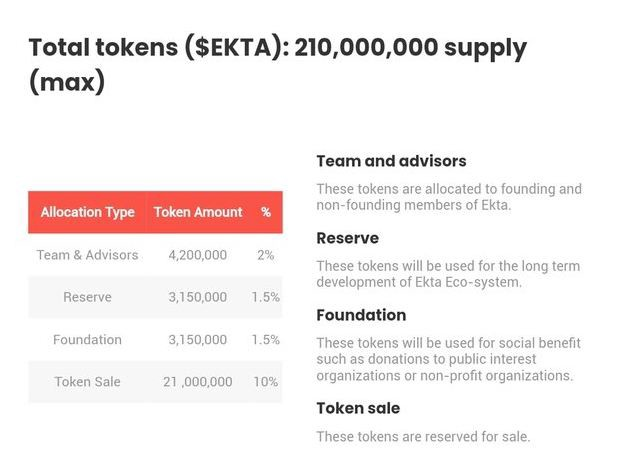The image size is (638, 465).
Task: Click the Foundation section heading
Action: pyautogui.click(x=361, y=315)
